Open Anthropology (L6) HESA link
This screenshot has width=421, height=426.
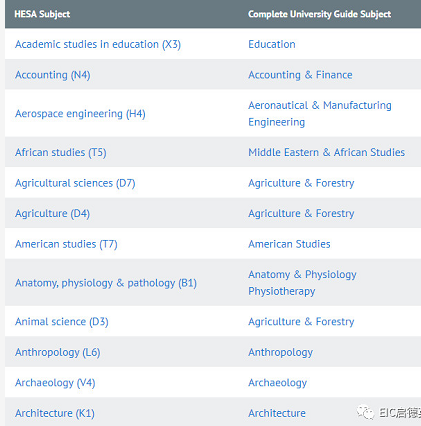(x=58, y=352)
